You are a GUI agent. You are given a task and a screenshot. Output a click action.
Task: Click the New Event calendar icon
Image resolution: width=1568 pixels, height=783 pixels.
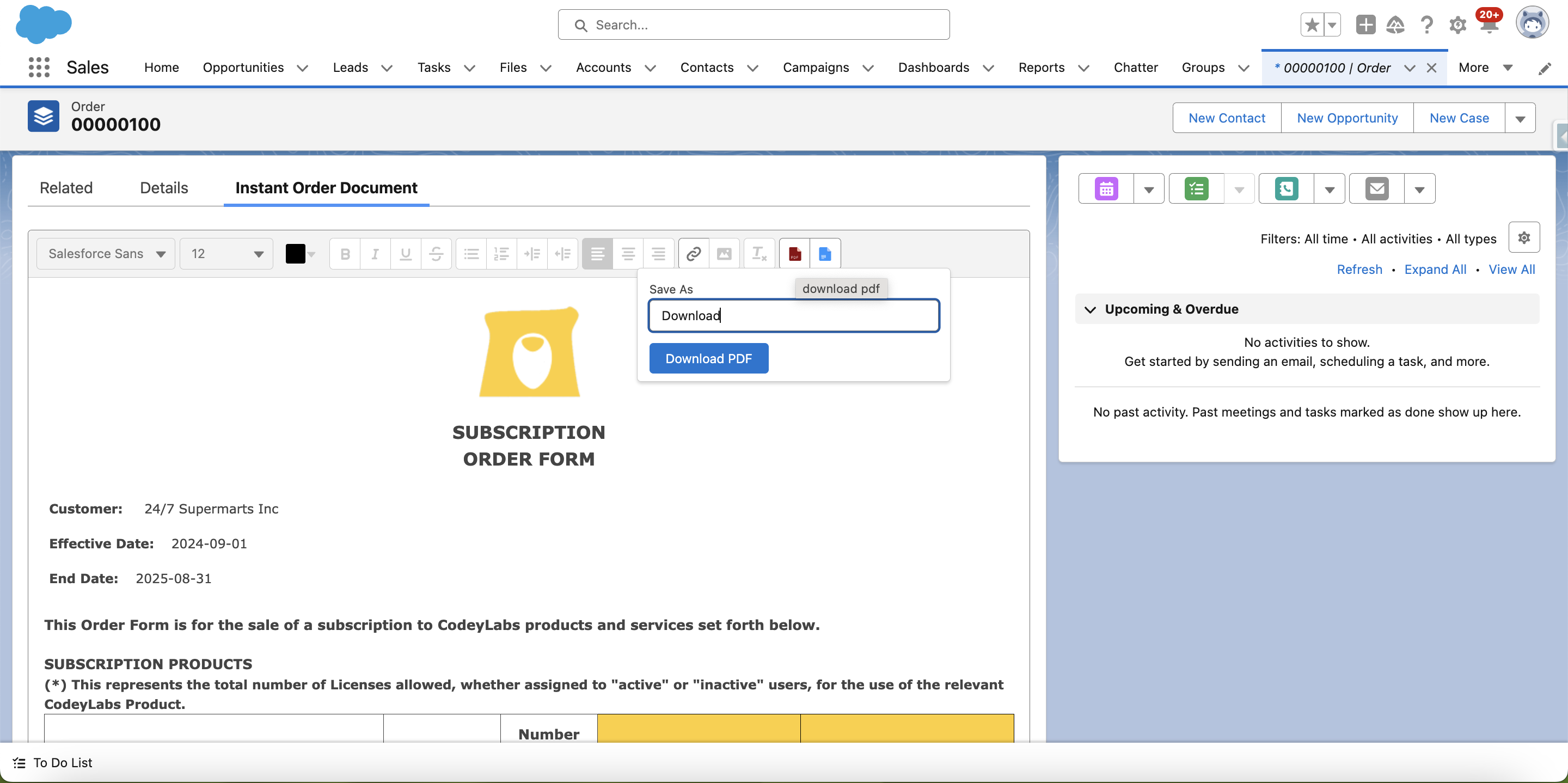1106,189
